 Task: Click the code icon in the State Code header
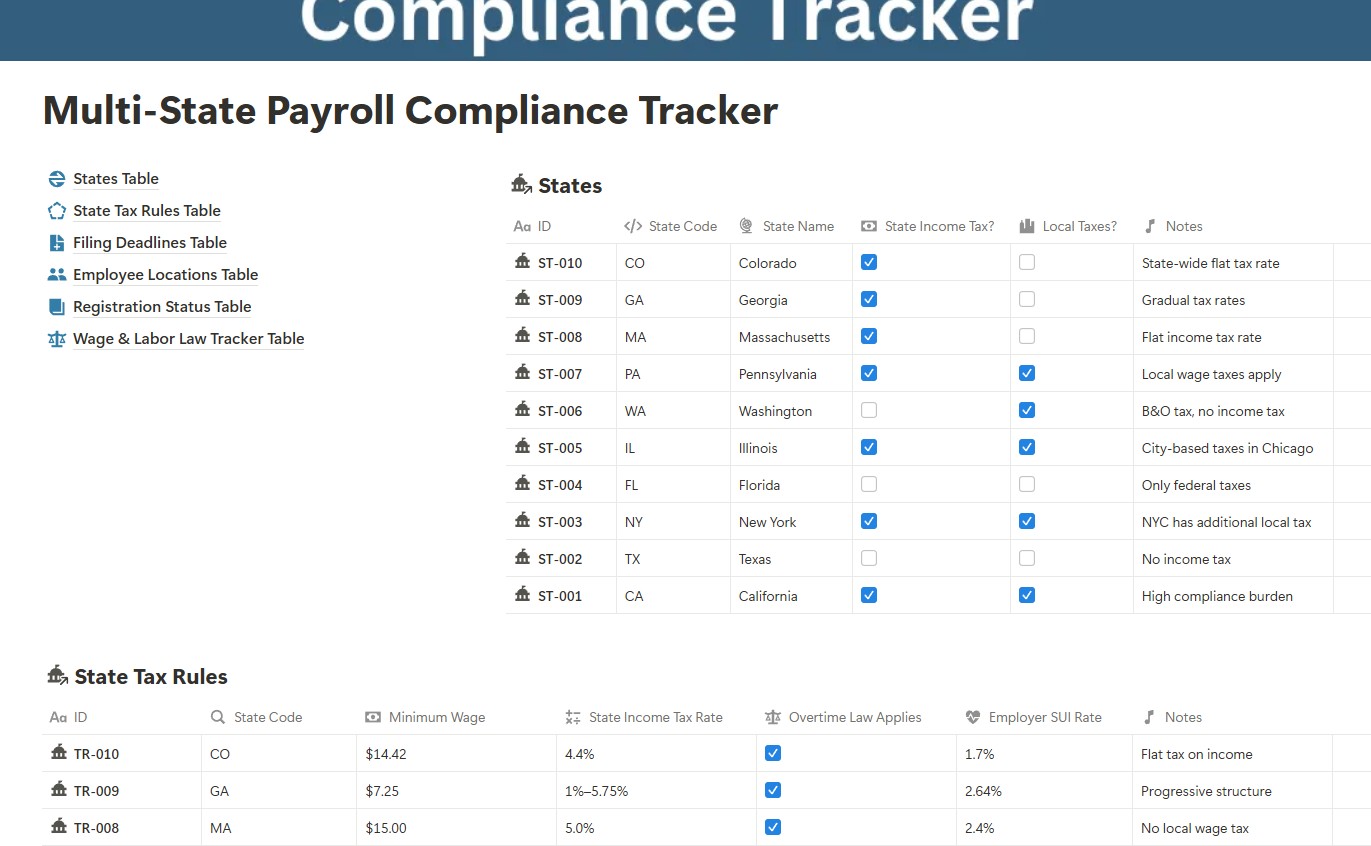coord(635,226)
